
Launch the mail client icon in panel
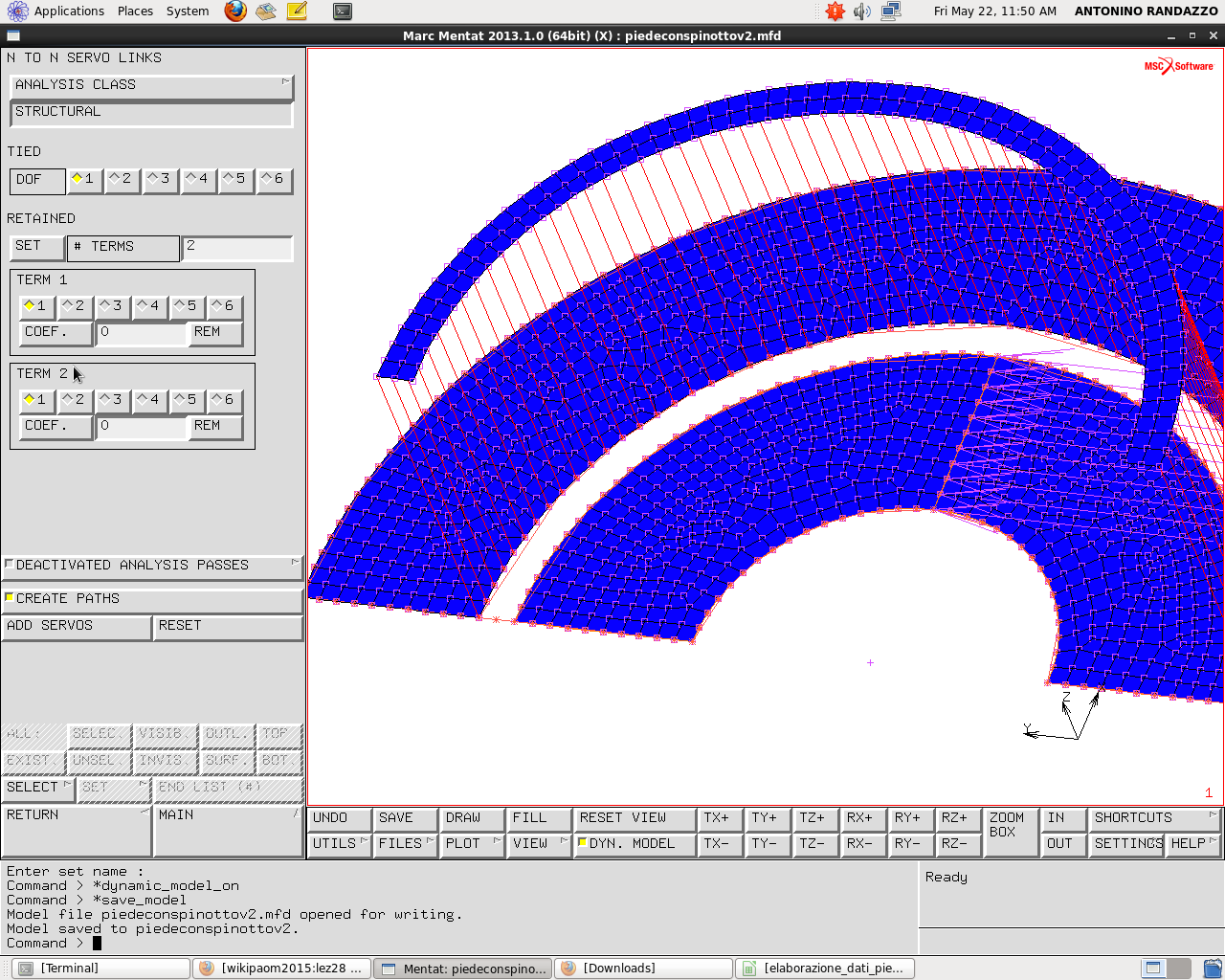tap(266, 11)
